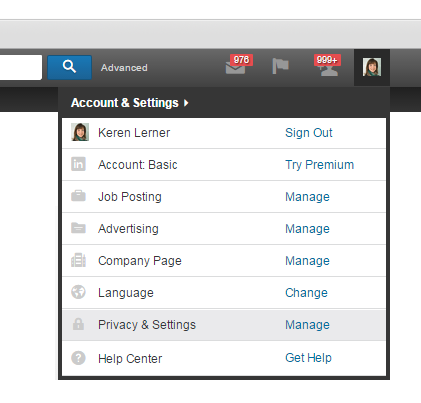
Task: Select the Privacy & Settings entry
Action: pyautogui.click(x=147, y=325)
